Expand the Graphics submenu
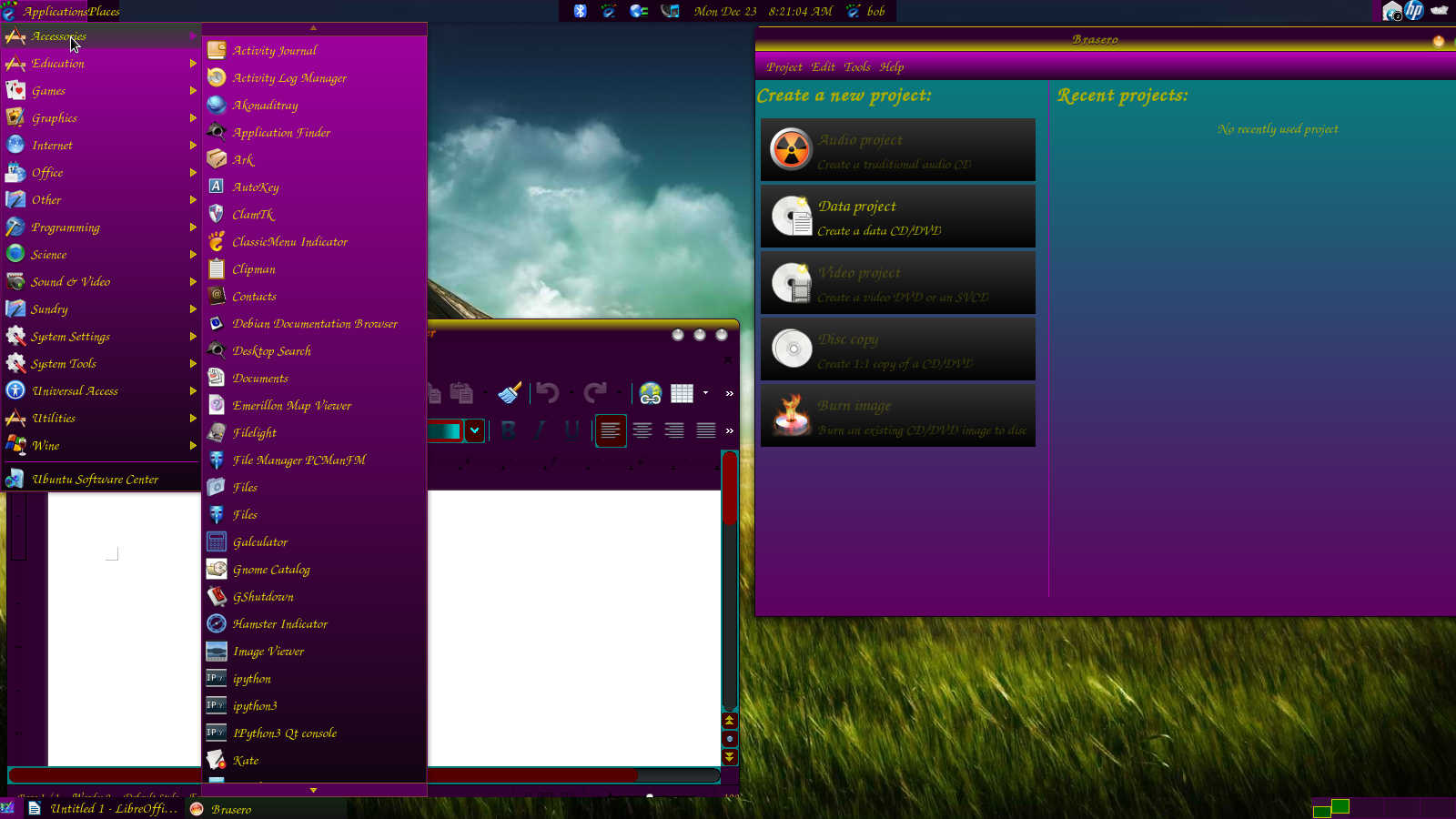1456x819 pixels. tap(101, 117)
